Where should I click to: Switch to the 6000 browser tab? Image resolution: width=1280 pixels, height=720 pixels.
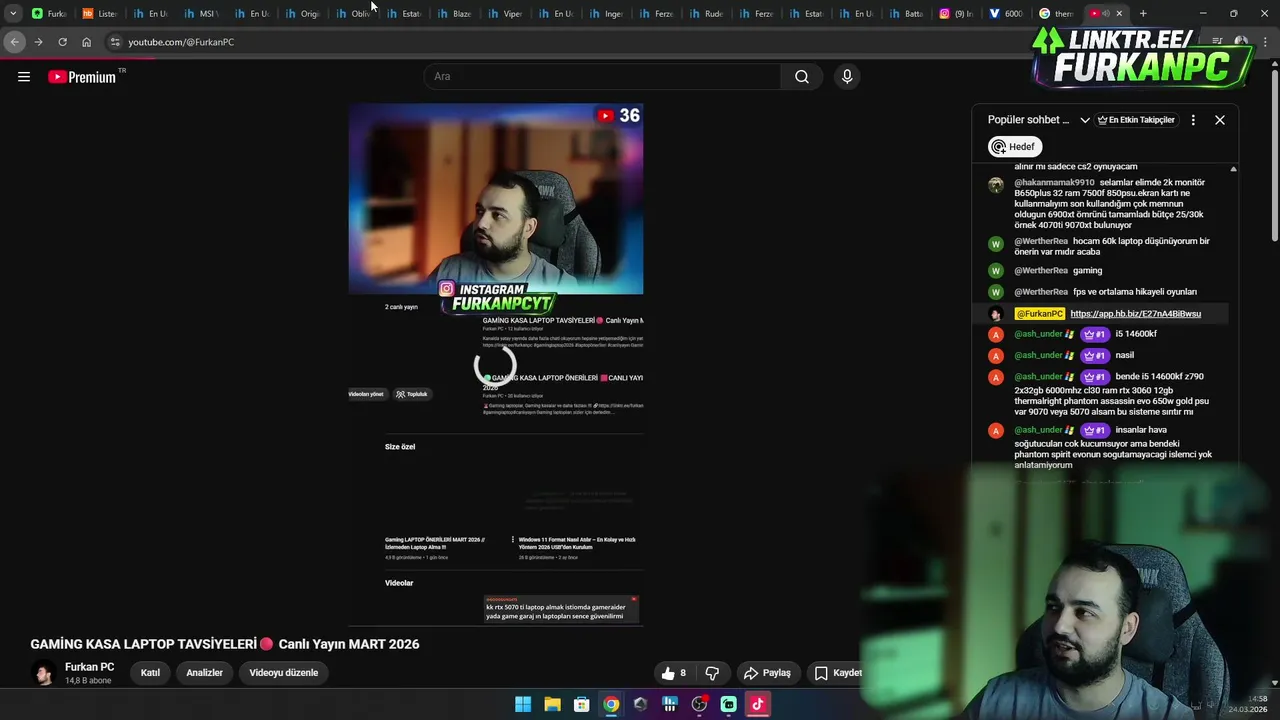click(1006, 14)
